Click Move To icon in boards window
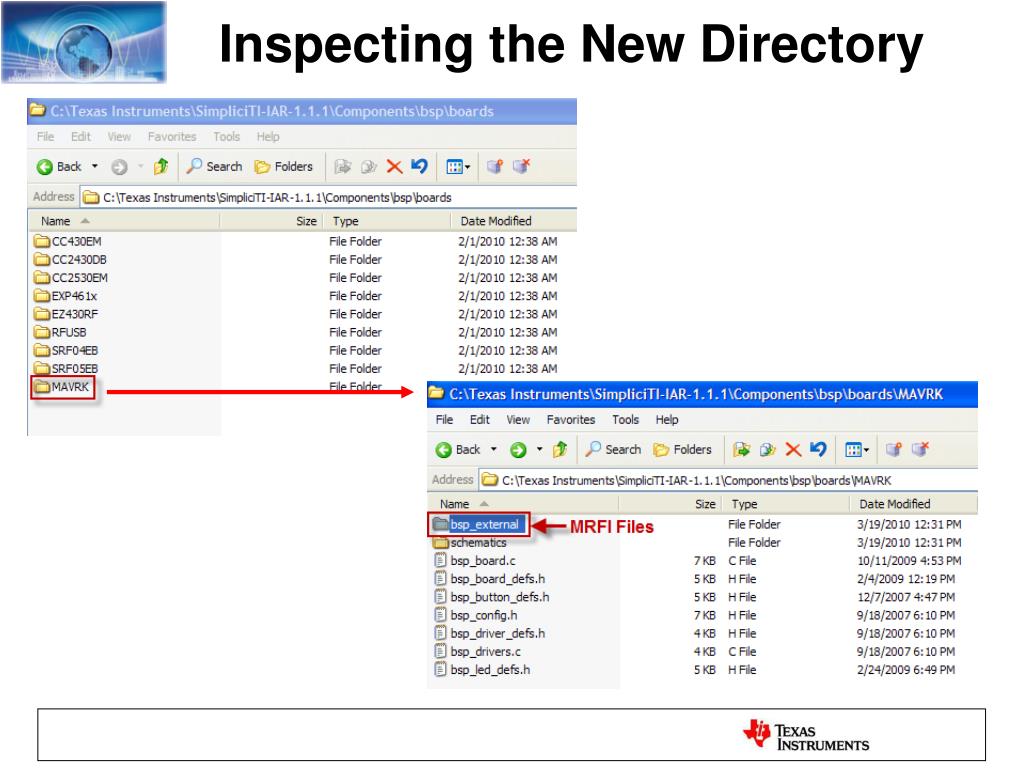1024x768 pixels. coord(342,167)
